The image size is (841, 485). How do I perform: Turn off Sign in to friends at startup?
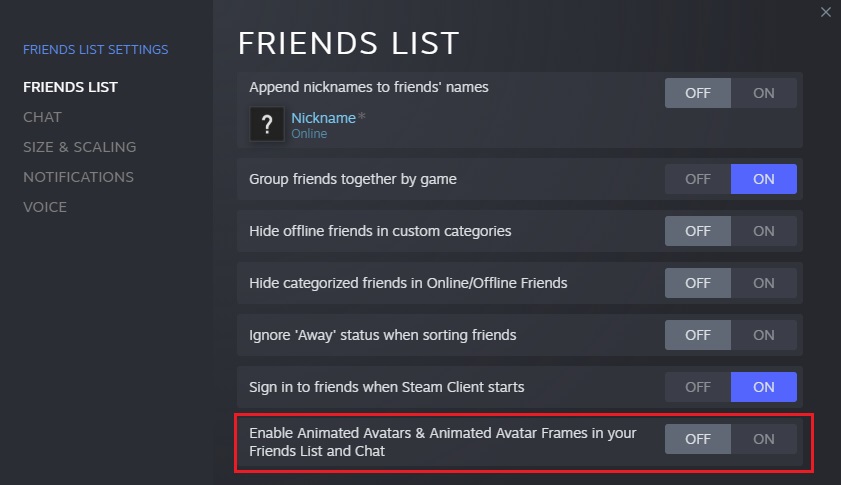[698, 386]
